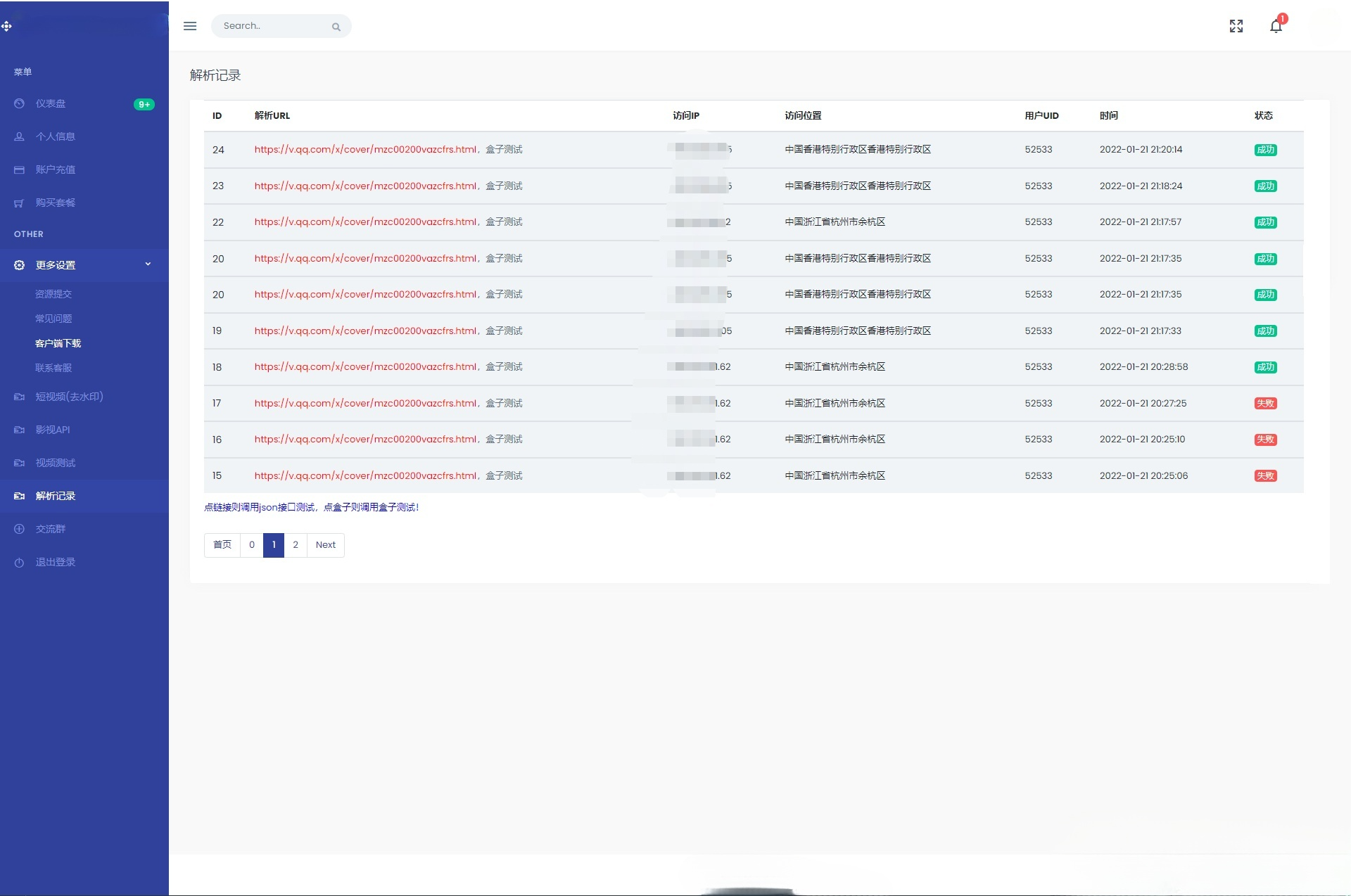Click the fullscreen expand icon in header
Screen dimensions: 1351x896
click(x=1236, y=26)
